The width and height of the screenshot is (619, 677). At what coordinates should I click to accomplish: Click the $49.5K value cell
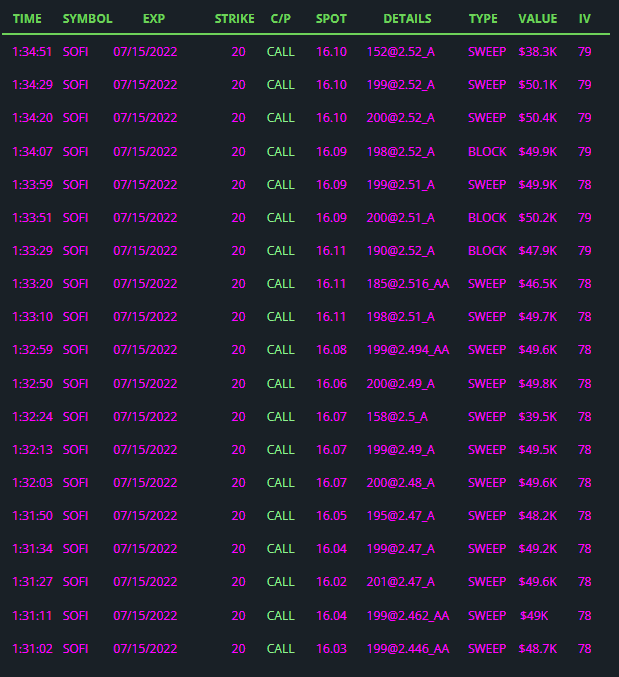tap(537, 450)
